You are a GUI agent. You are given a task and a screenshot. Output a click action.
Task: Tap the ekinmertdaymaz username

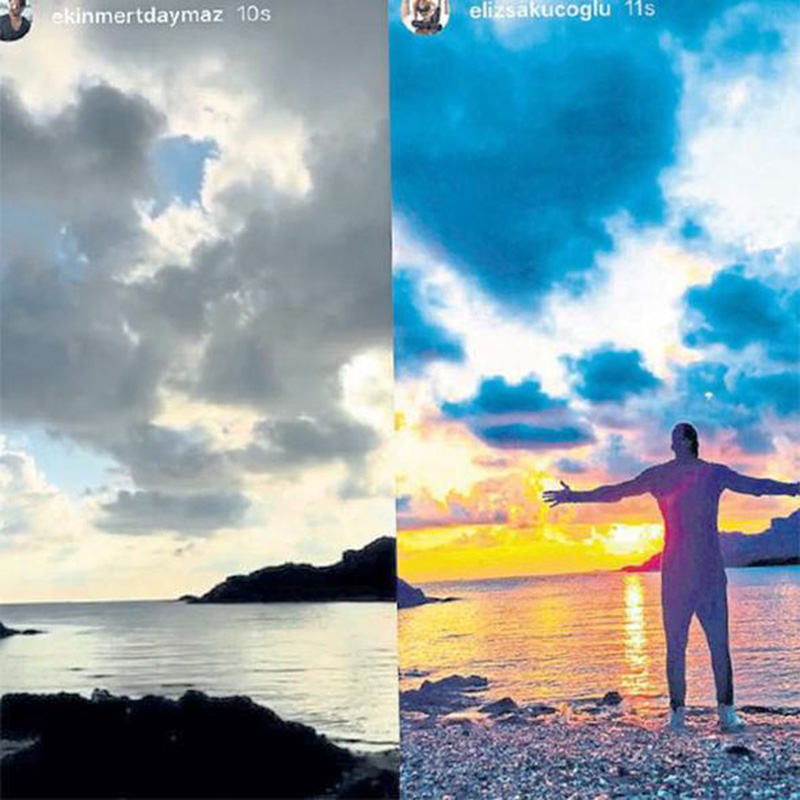tap(137, 15)
